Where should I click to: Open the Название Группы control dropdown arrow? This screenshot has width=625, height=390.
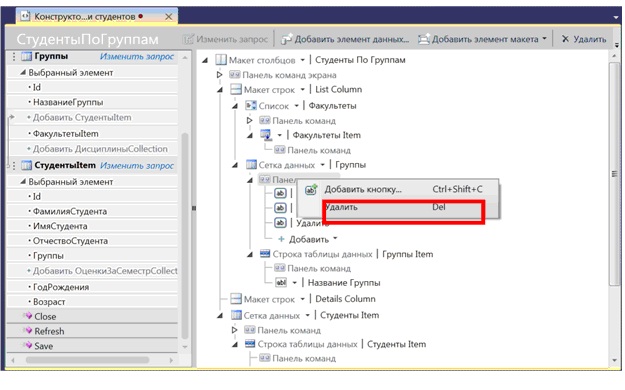pos(295,283)
